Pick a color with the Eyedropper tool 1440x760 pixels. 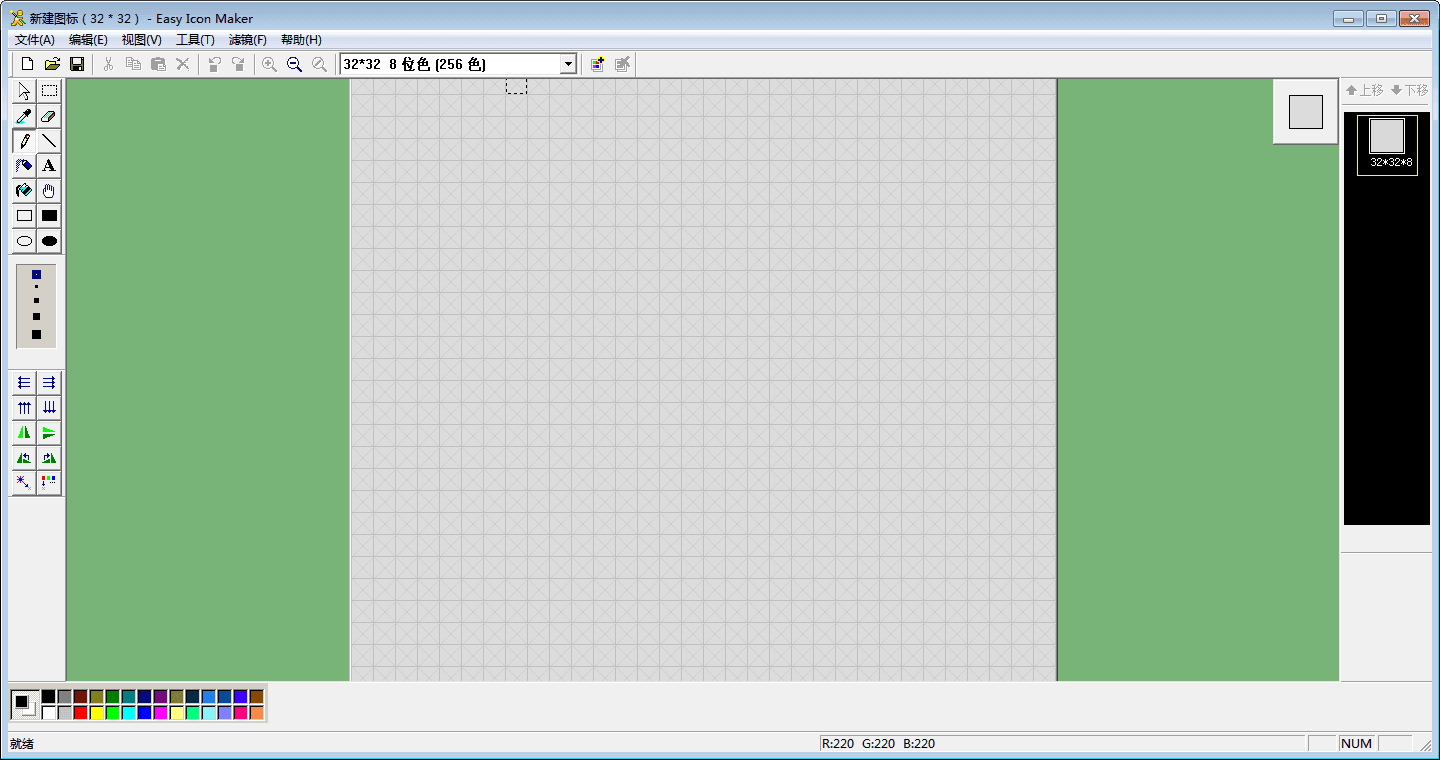tap(24, 116)
